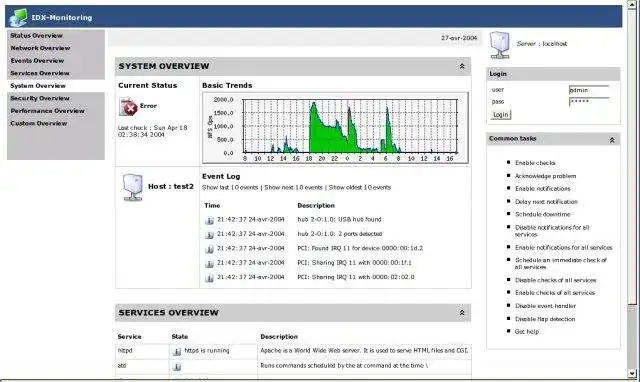
Task: Show next 10 events link
Action: pos(293,187)
